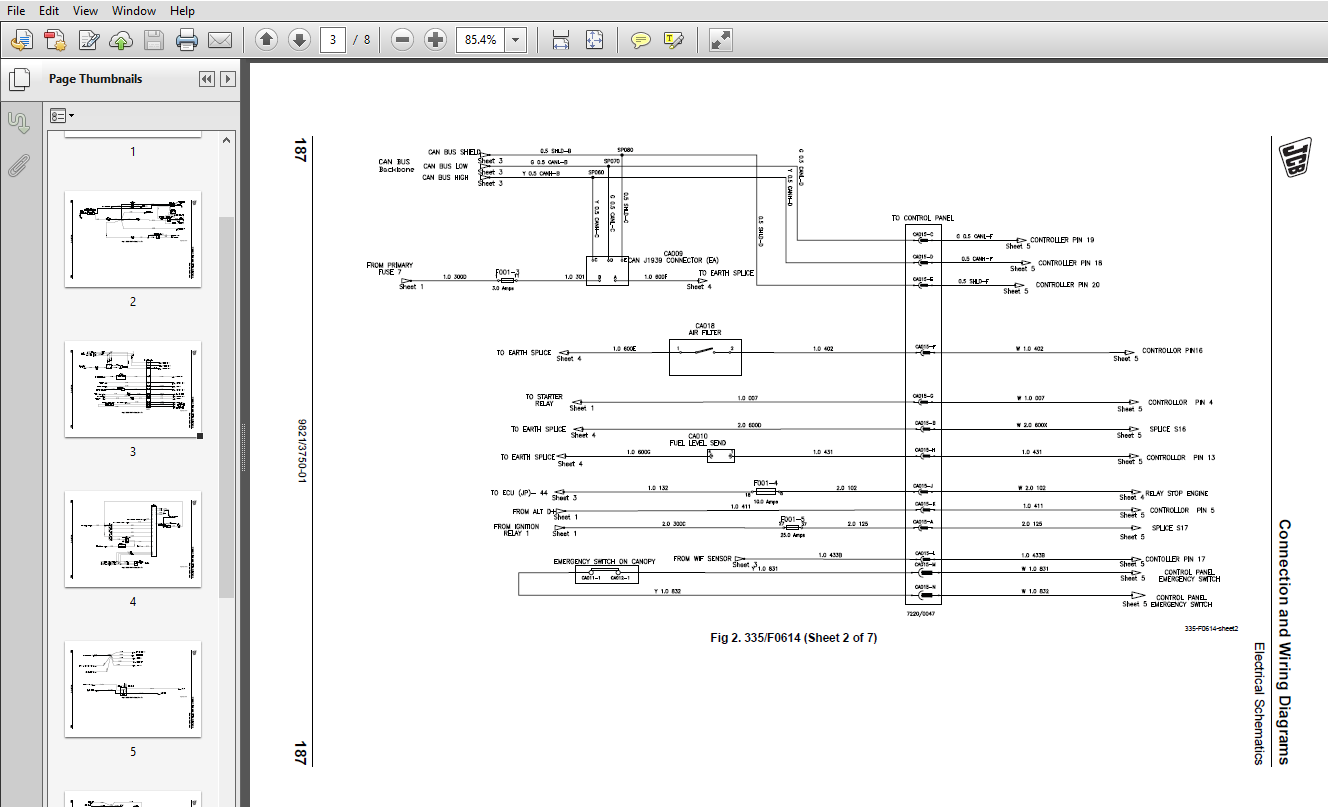This screenshot has width=1328, height=807.
Task: Open the File menu
Action: 16,10
